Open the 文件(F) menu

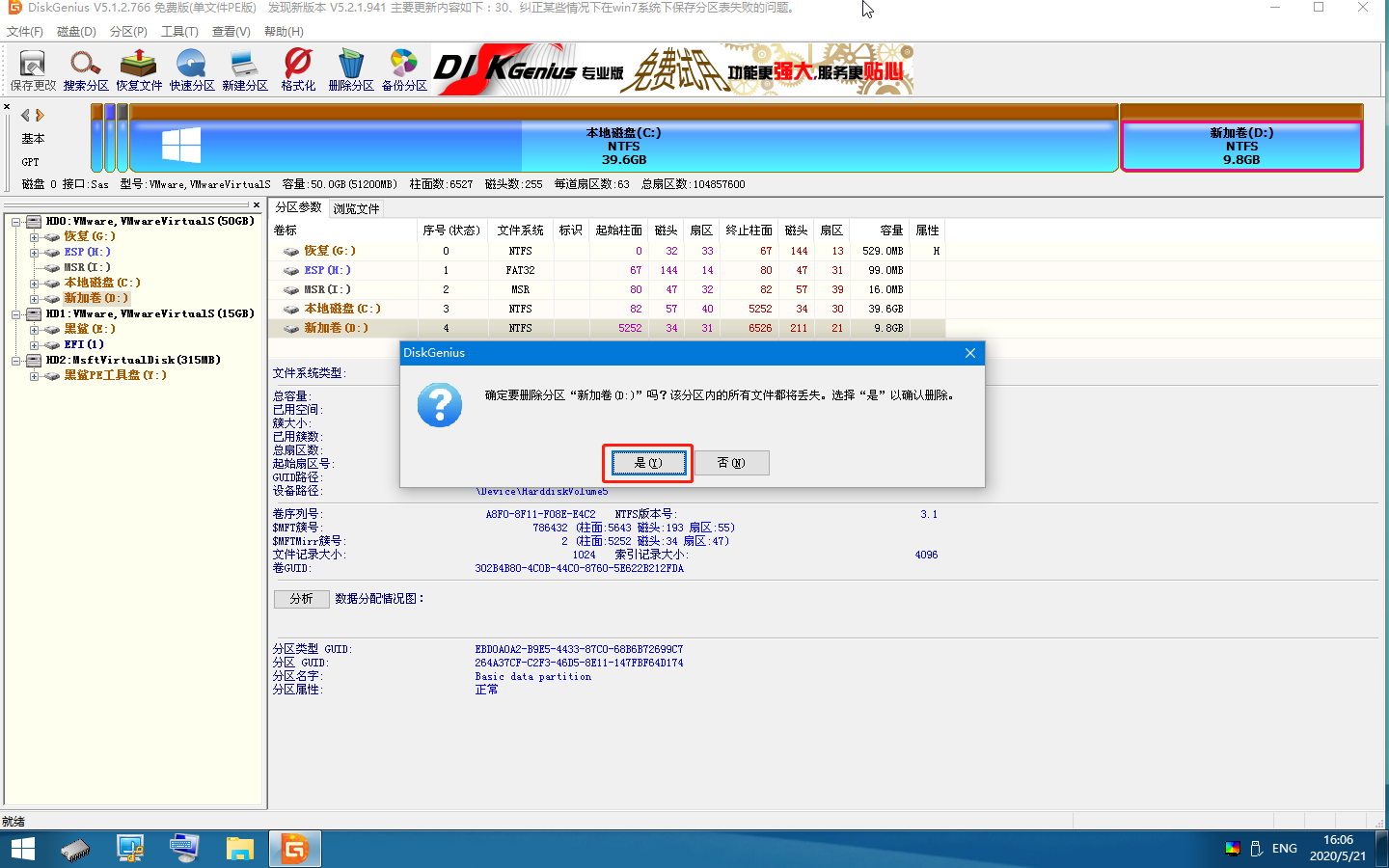coord(24,32)
